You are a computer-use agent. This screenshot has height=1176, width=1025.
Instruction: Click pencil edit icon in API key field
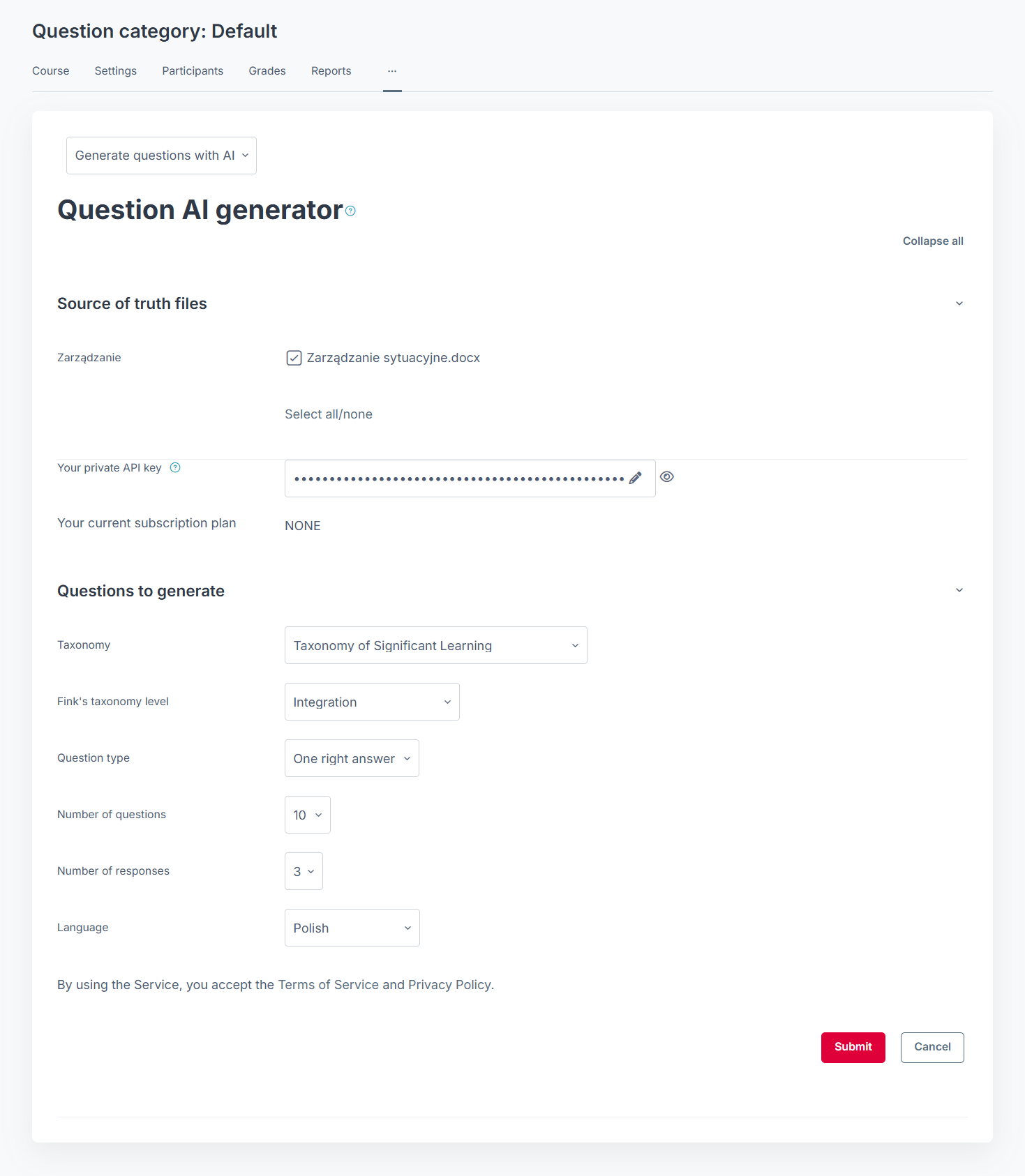click(x=635, y=478)
